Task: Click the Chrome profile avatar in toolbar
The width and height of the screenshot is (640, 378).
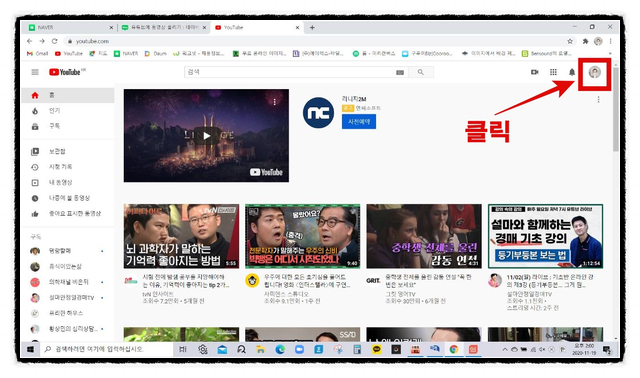Action: coord(598,41)
